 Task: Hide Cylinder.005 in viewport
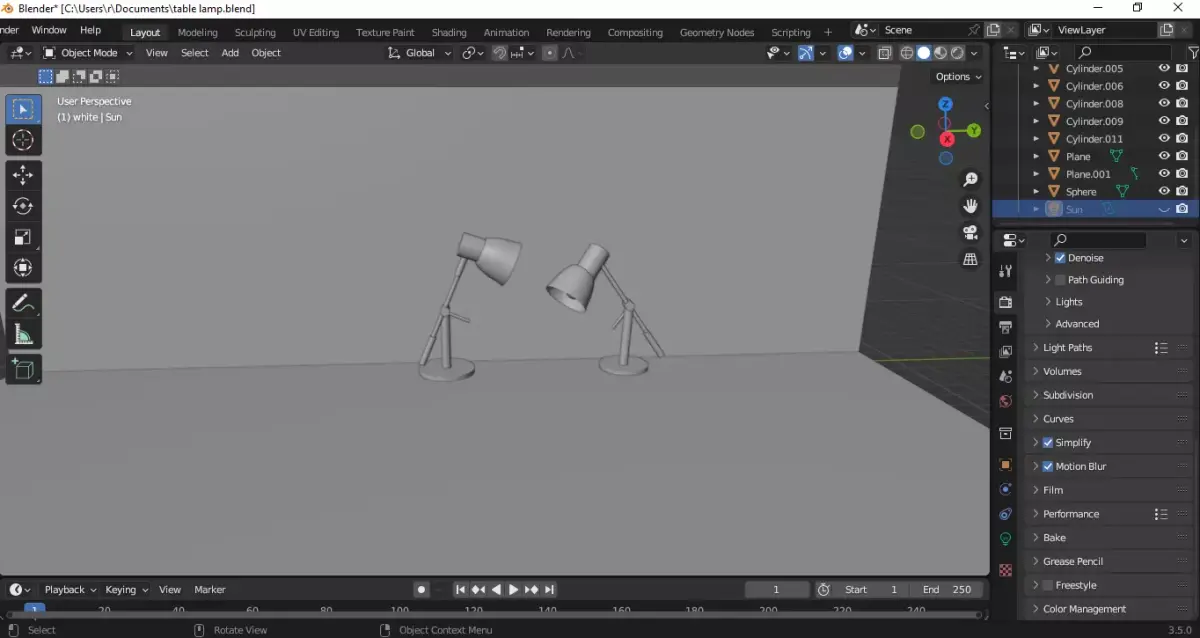pyautogui.click(x=1164, y=68)
